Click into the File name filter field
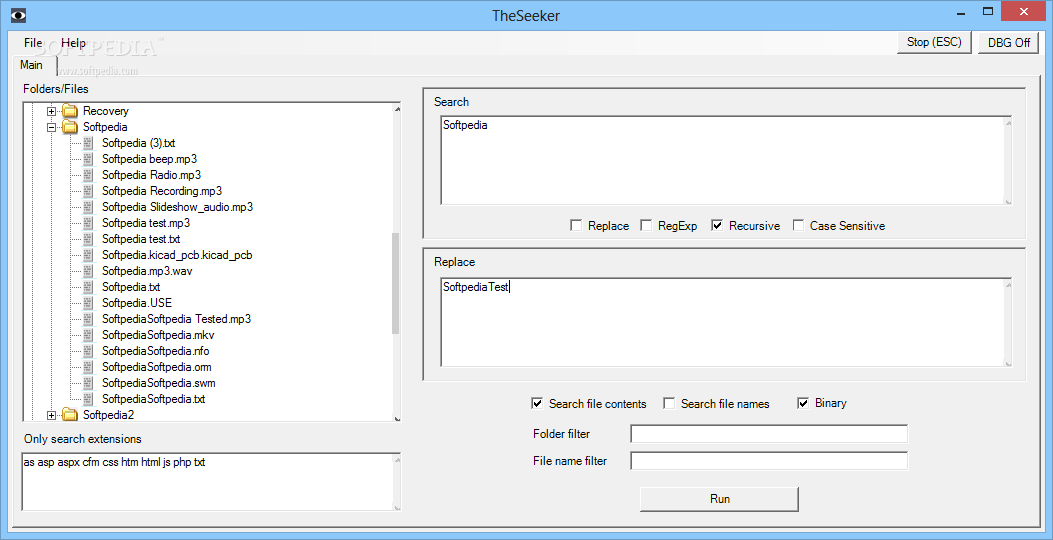The width and height of the screenshot is (1053, 540). [769, 461]
